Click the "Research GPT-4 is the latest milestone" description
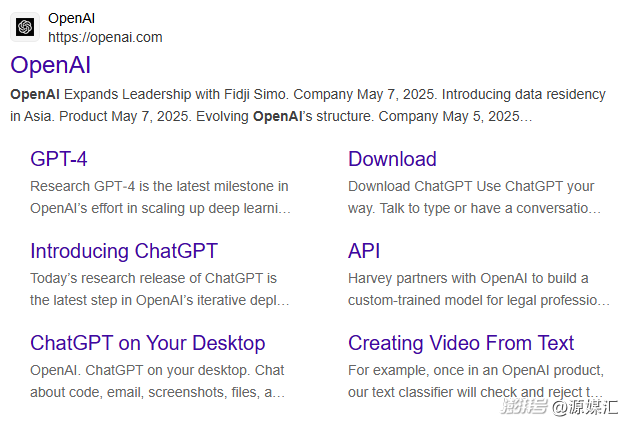Screen dimensions: 627x426 pyautogui.click(x=159, y=186)
